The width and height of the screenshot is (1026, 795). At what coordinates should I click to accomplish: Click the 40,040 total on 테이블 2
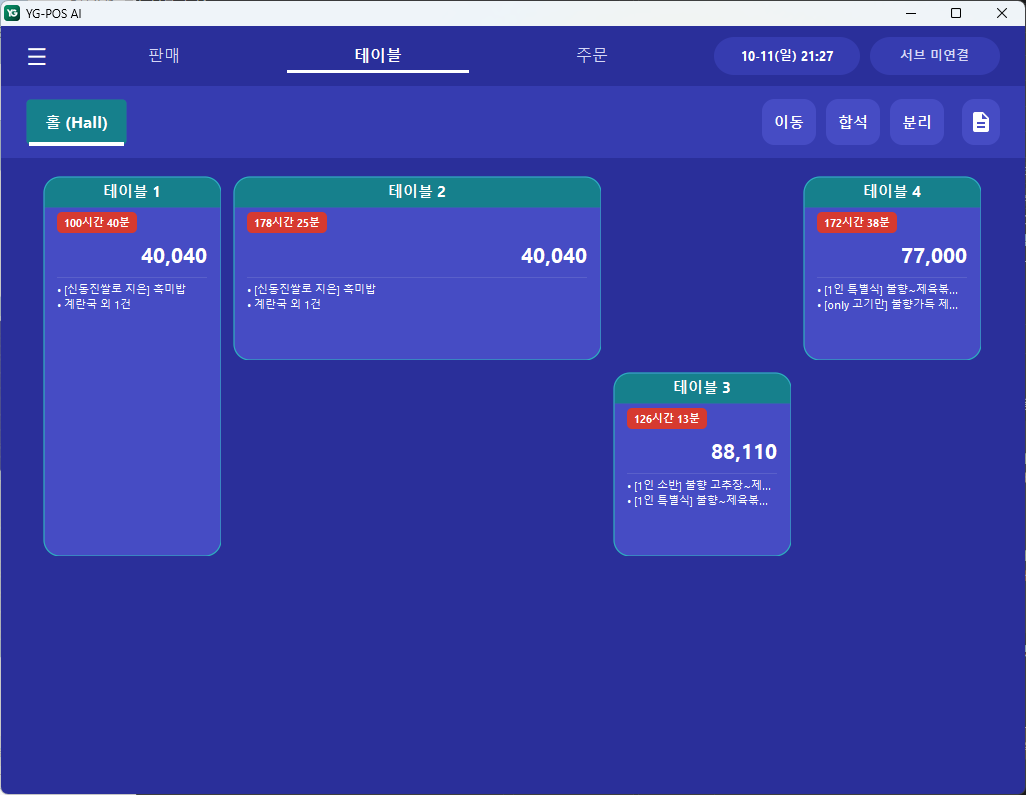point(554,256)
